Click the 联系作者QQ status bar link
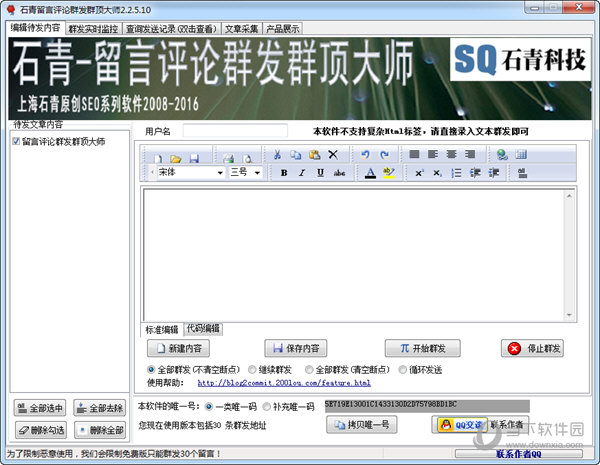 (x=518, y=454)
